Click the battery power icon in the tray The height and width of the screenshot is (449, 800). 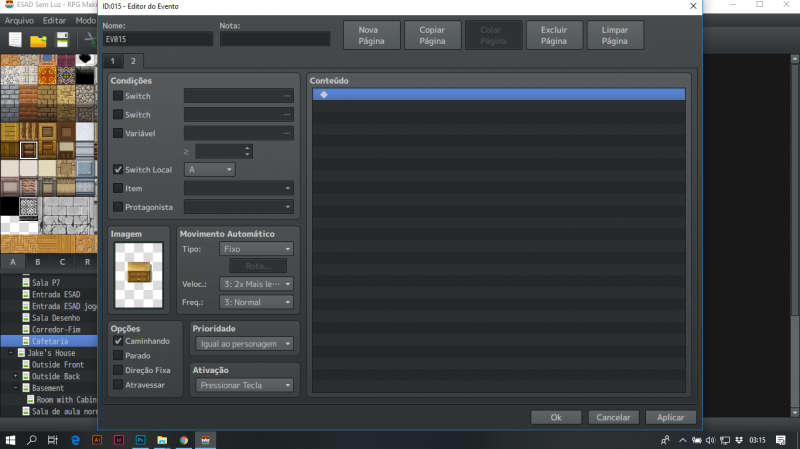(696, 440)
